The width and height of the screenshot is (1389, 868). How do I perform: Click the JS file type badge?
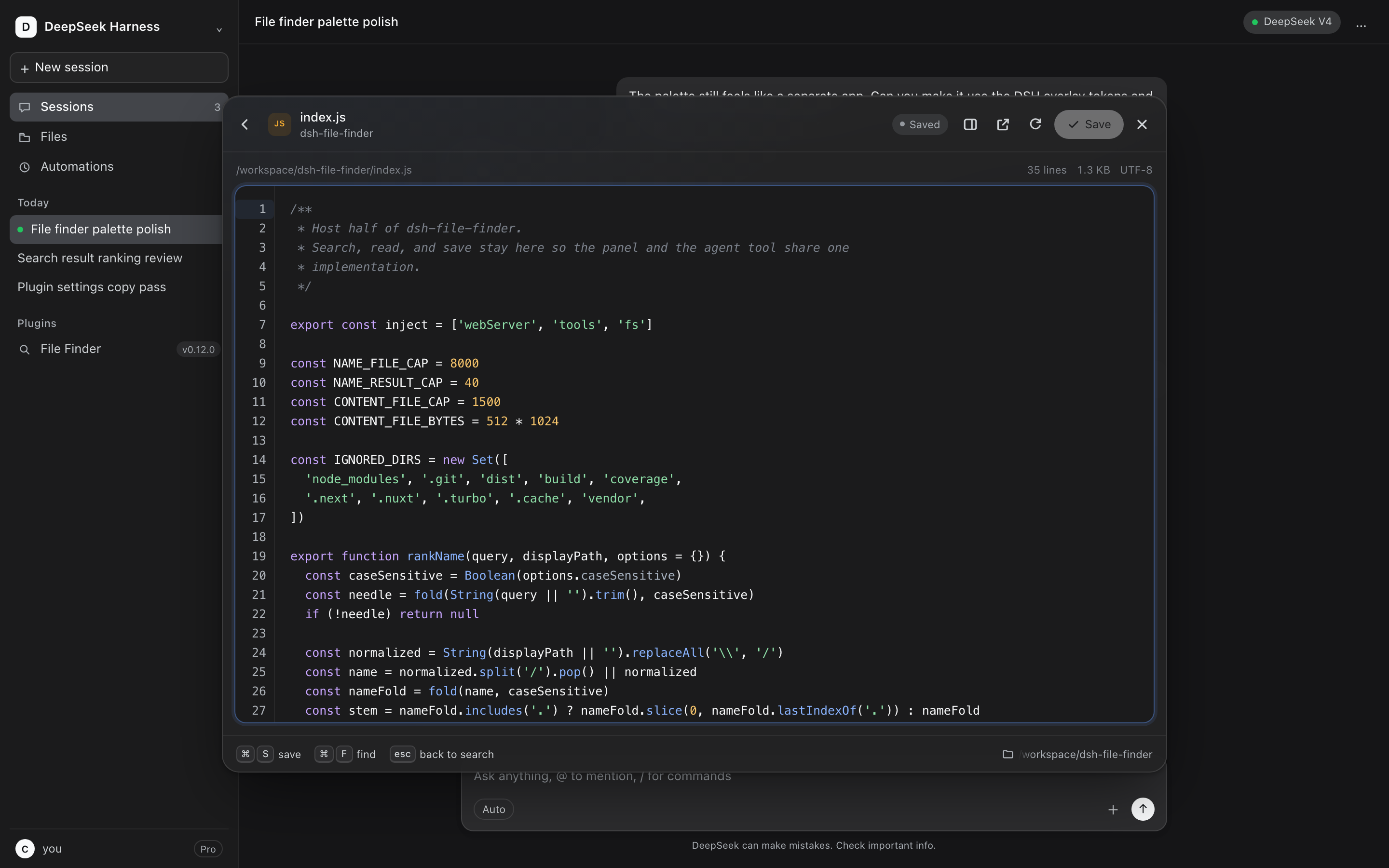point(280,124)
